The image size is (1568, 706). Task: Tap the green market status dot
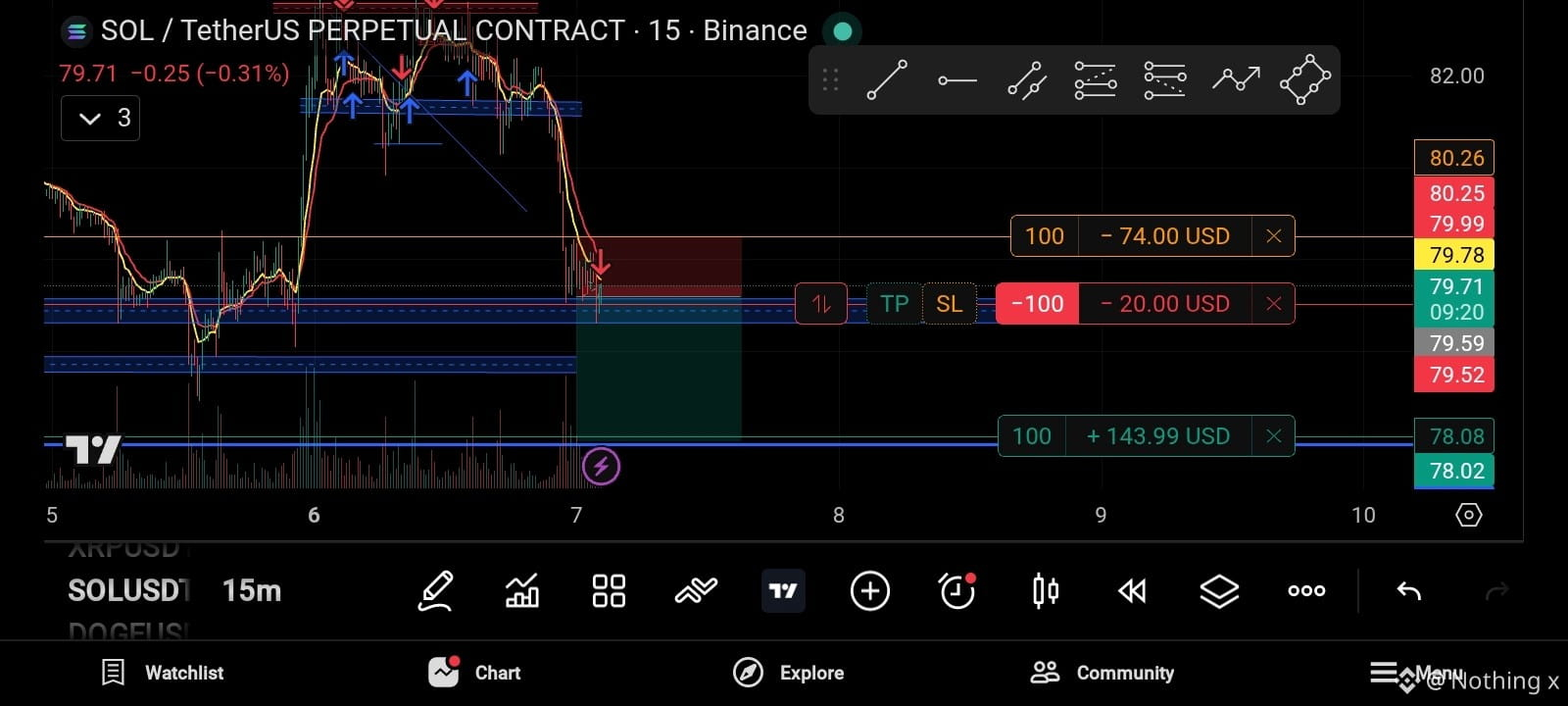tap(842, 31)
